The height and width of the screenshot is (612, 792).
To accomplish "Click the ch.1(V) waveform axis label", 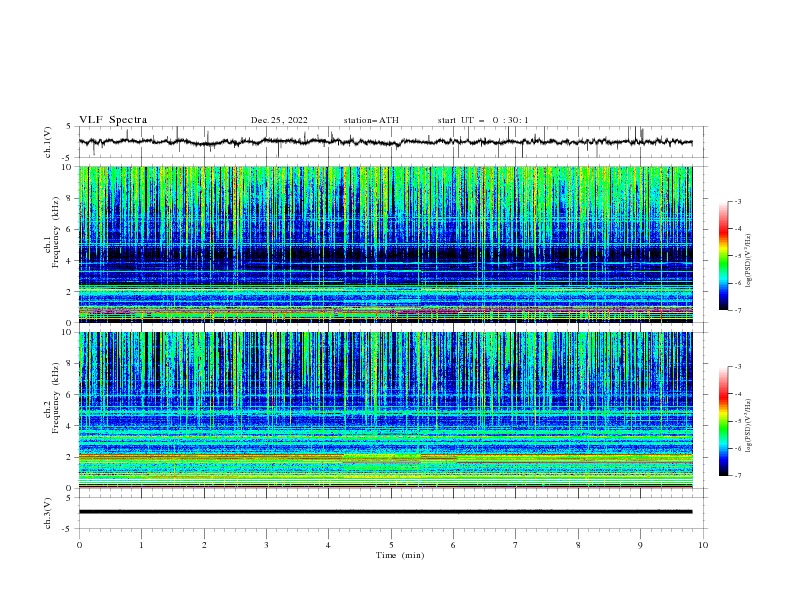I will click(48, 142).
